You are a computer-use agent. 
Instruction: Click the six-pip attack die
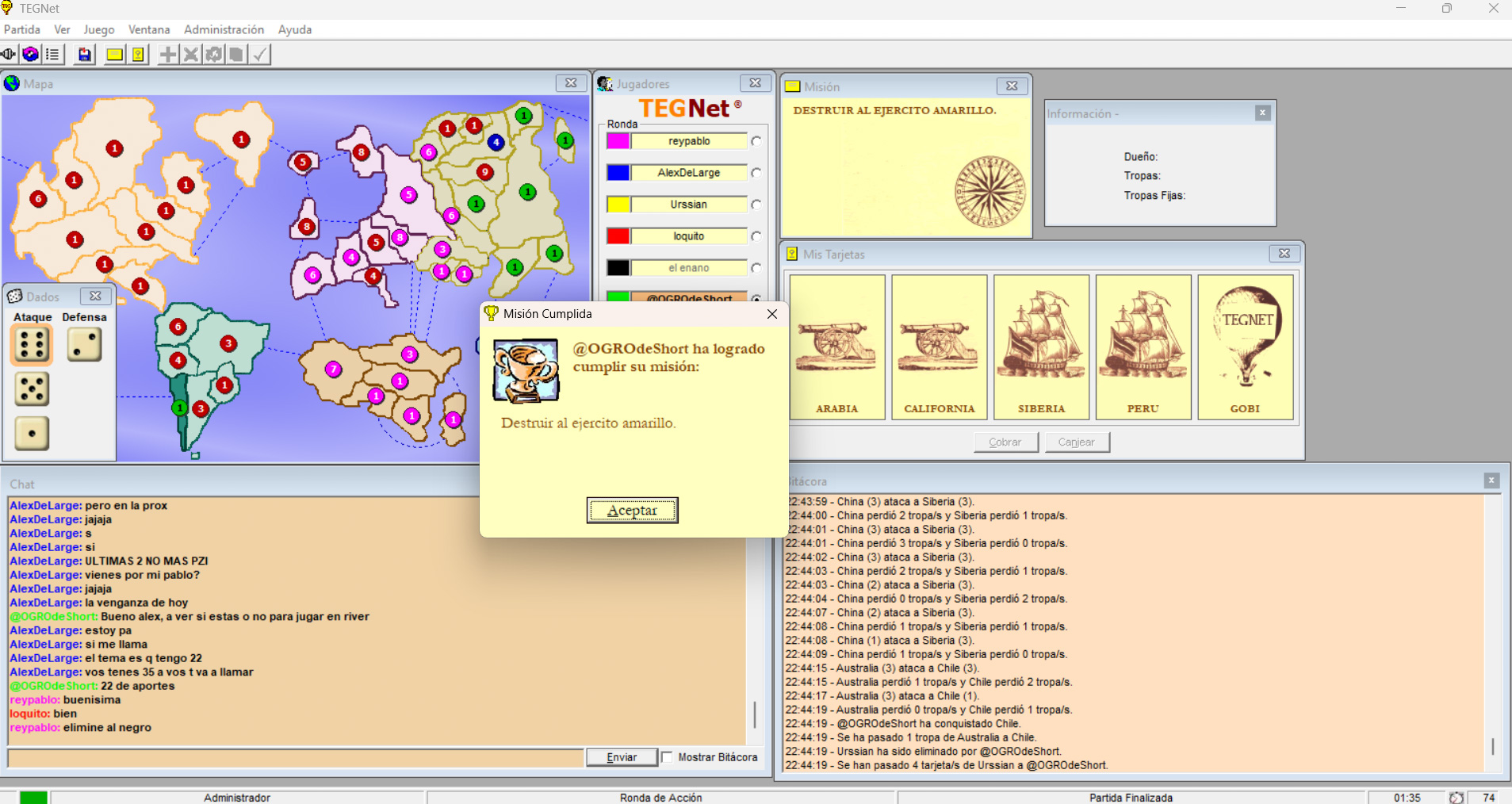pyautogui.click(x=32, y=345)
